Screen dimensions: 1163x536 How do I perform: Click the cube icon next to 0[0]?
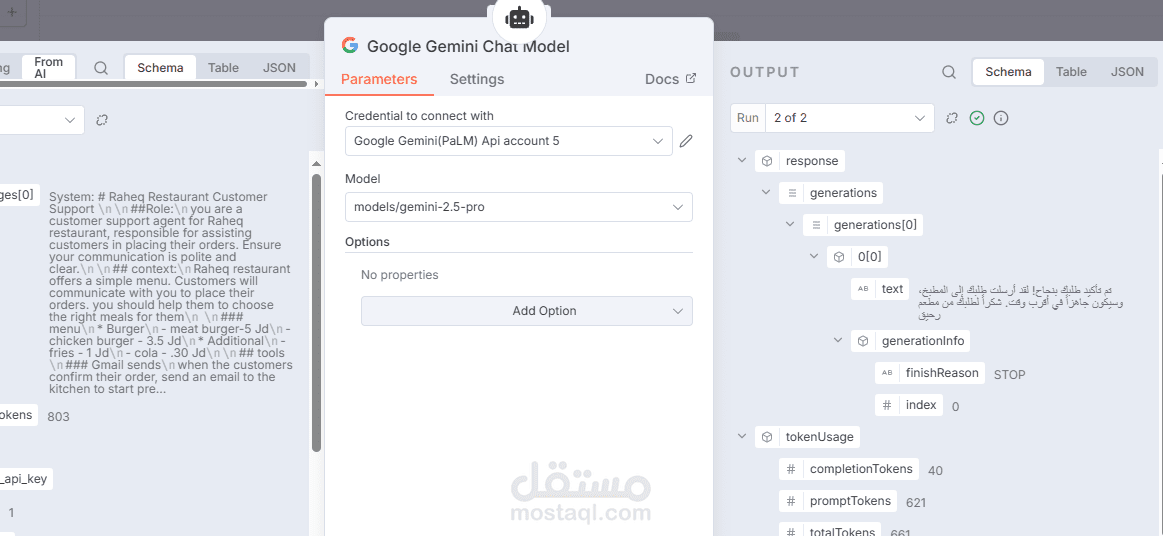[x=839, y=257]
